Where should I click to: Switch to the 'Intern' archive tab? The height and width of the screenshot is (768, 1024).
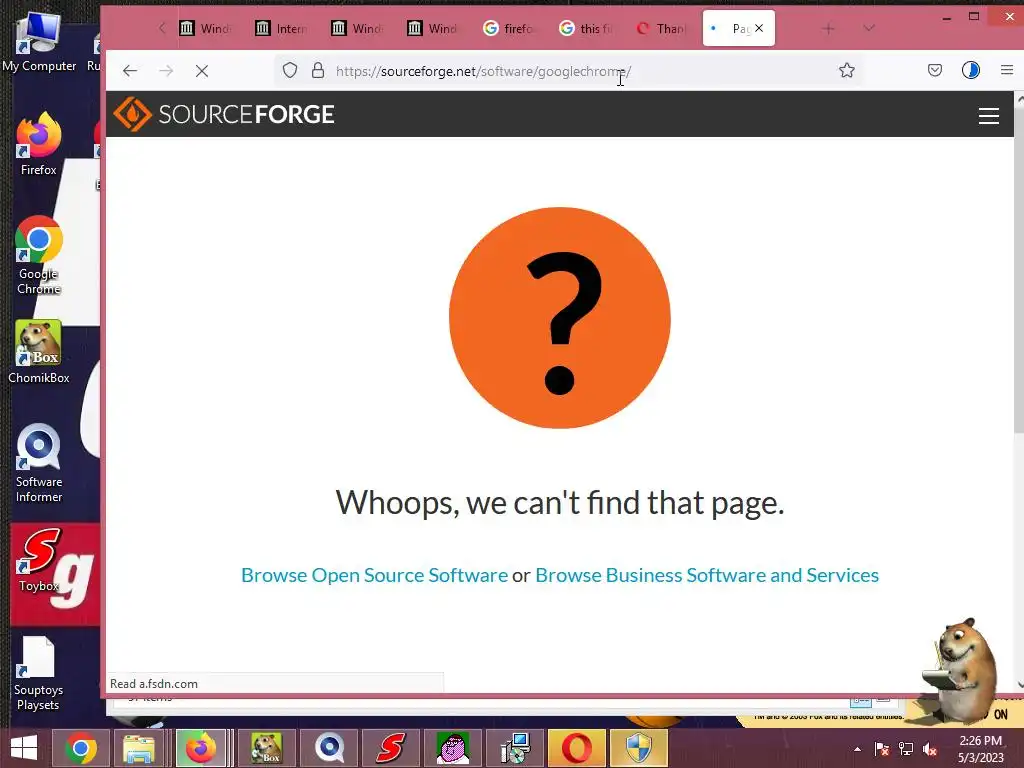click(x=281, y=28)
